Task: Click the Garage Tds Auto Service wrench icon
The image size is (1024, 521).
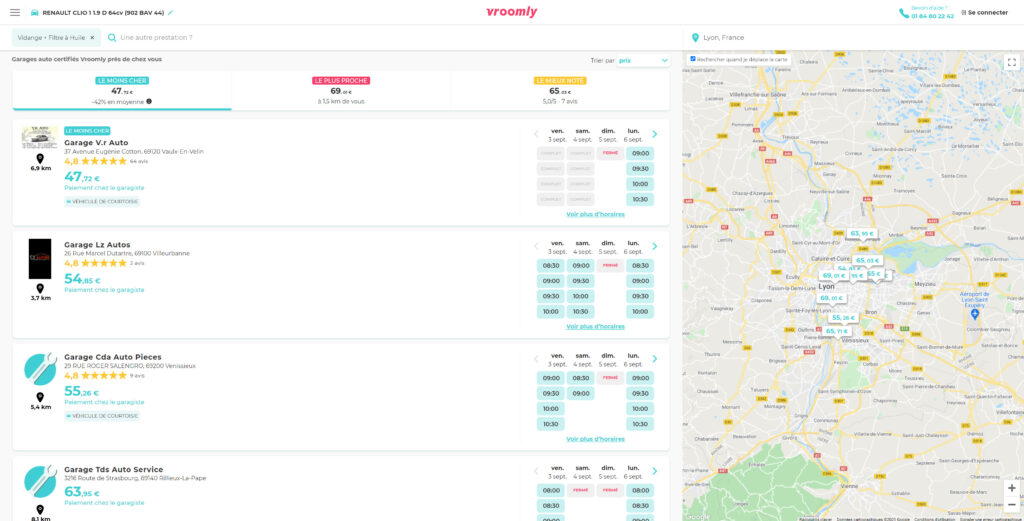Action: tap(40, 482)
